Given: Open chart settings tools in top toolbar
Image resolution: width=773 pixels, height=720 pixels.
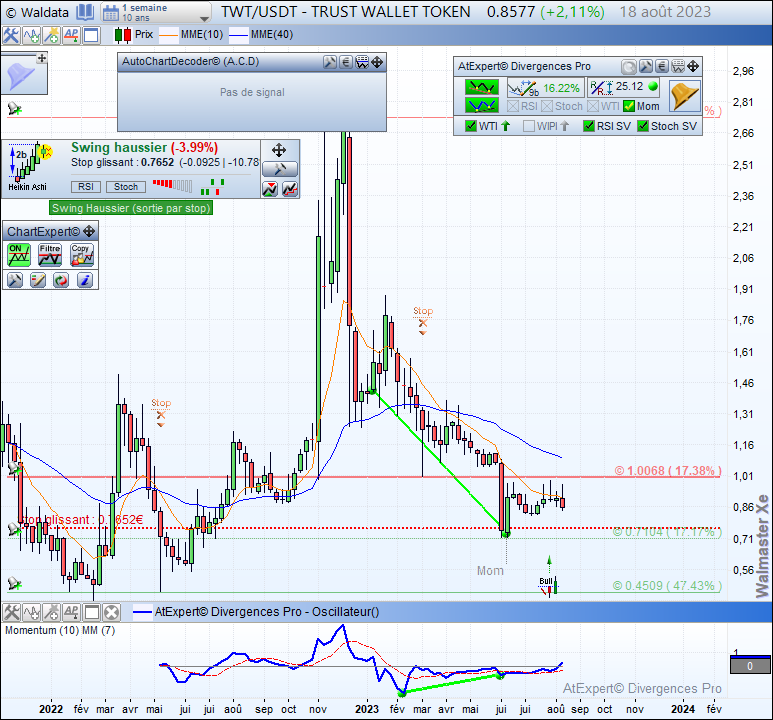Looking at the screenshot, I should tap(11, 35).
